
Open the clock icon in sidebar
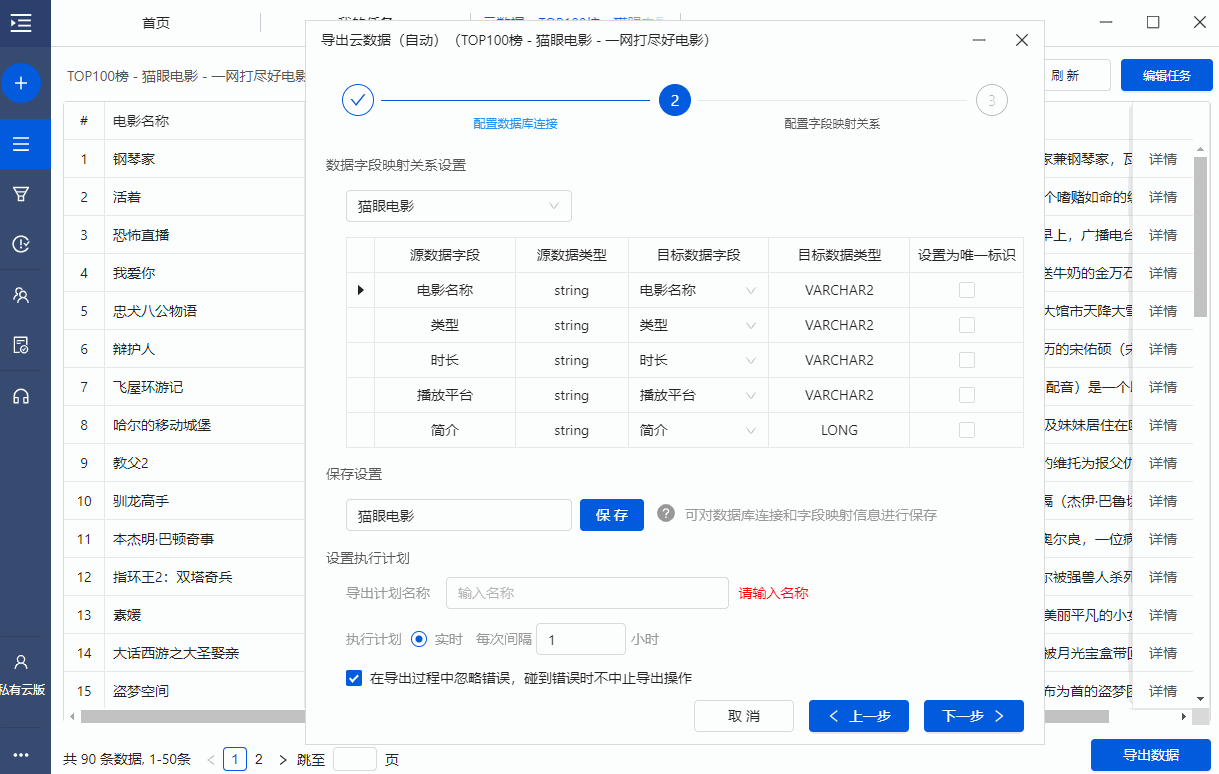coord(21,244)
